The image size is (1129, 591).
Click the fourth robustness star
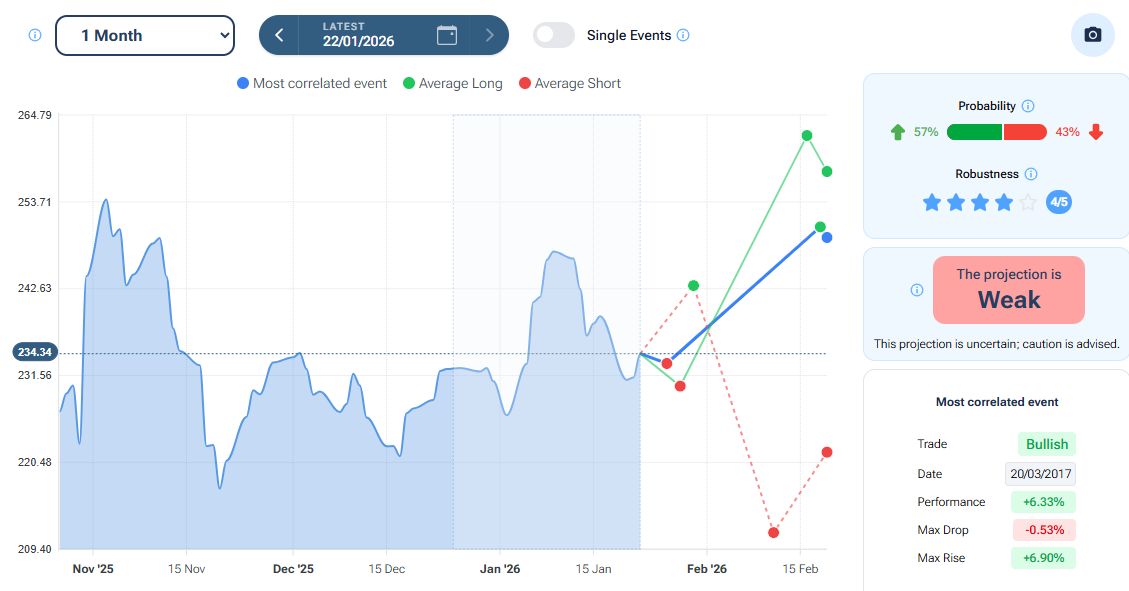click(x=1004, y=203)
